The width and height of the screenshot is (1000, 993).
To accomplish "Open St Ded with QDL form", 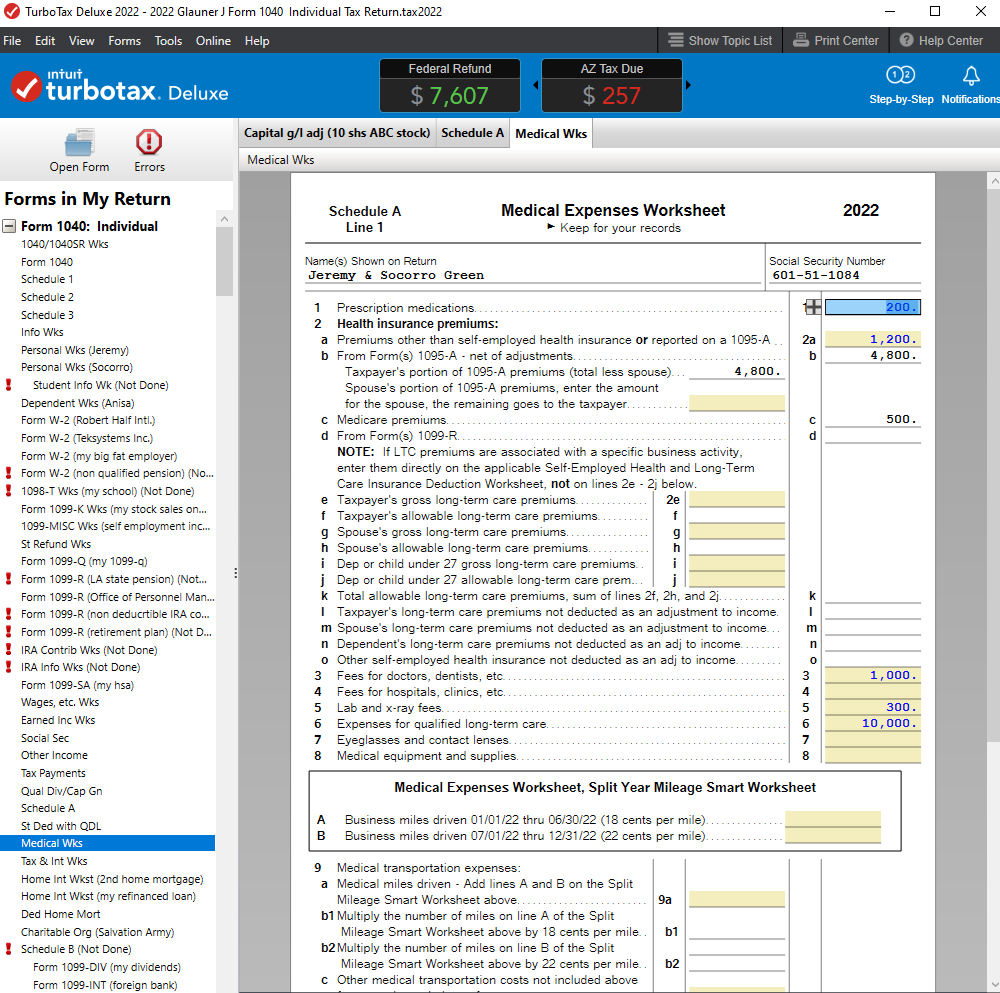I will [x=61, y=826].
